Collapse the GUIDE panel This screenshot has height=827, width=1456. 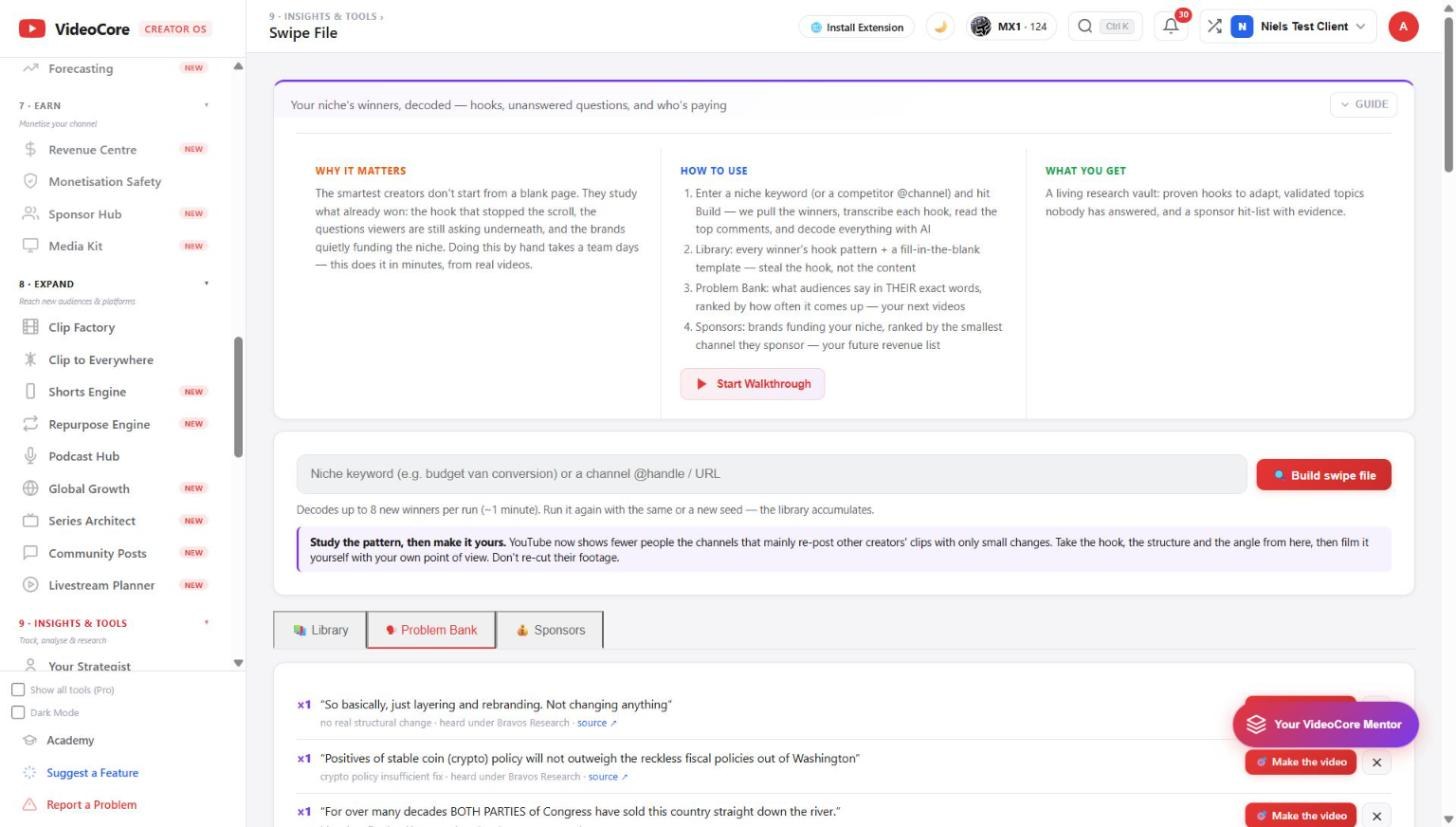(x=1363, y=104)
